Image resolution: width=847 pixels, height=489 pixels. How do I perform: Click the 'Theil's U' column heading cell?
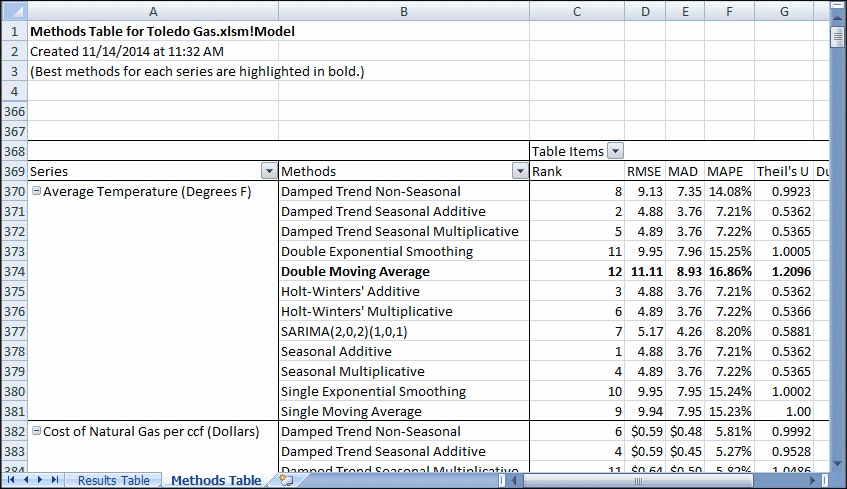point(784,171)
